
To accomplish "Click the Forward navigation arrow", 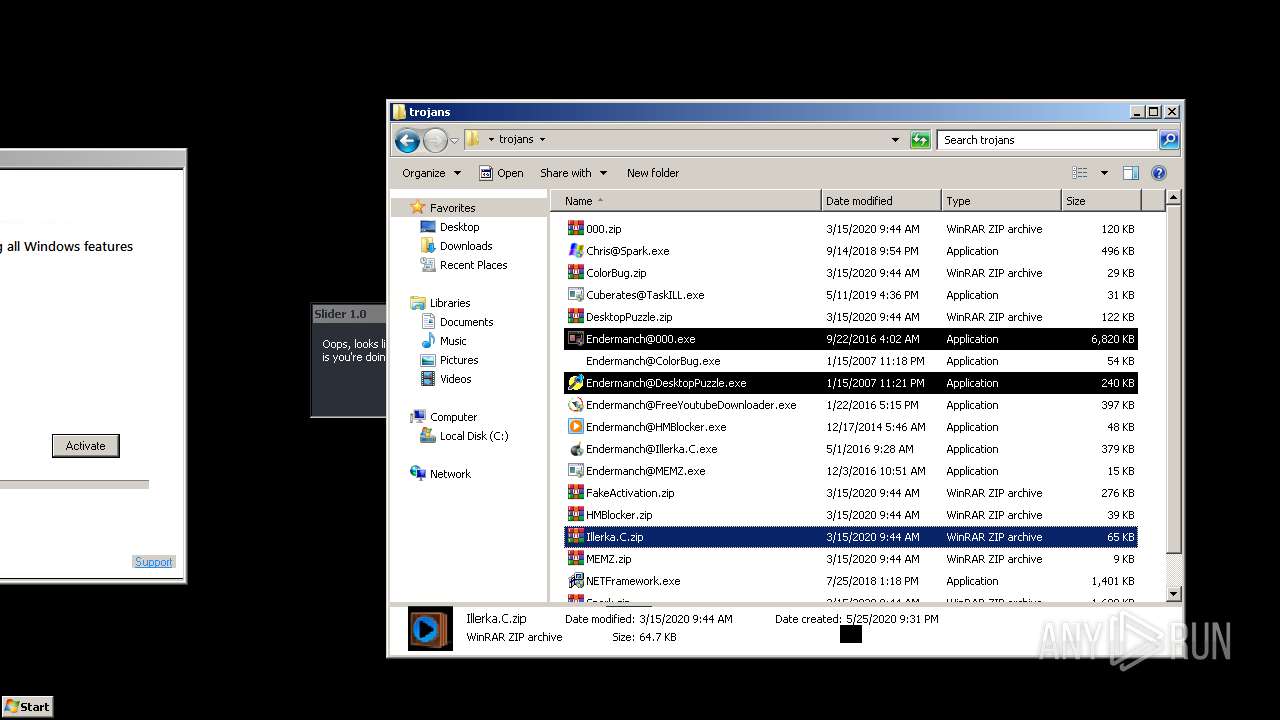I will (435, 140).
